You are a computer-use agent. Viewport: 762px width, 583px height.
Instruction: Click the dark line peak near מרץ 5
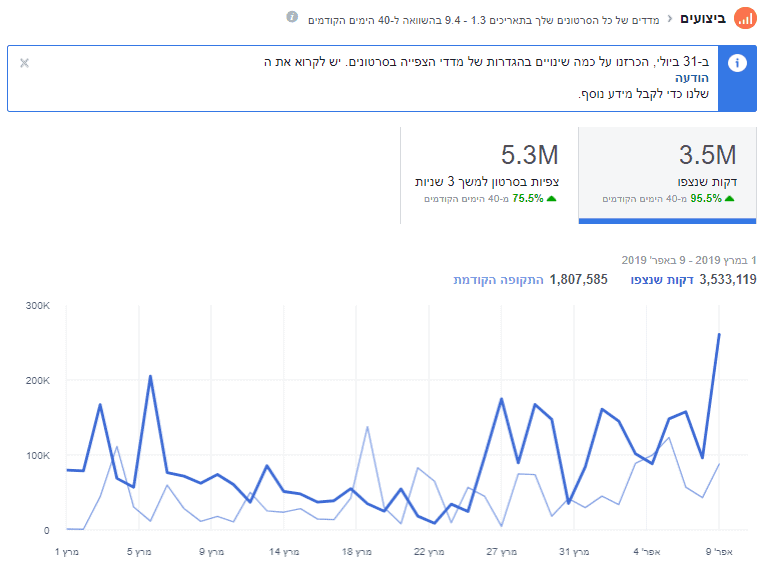150,377
